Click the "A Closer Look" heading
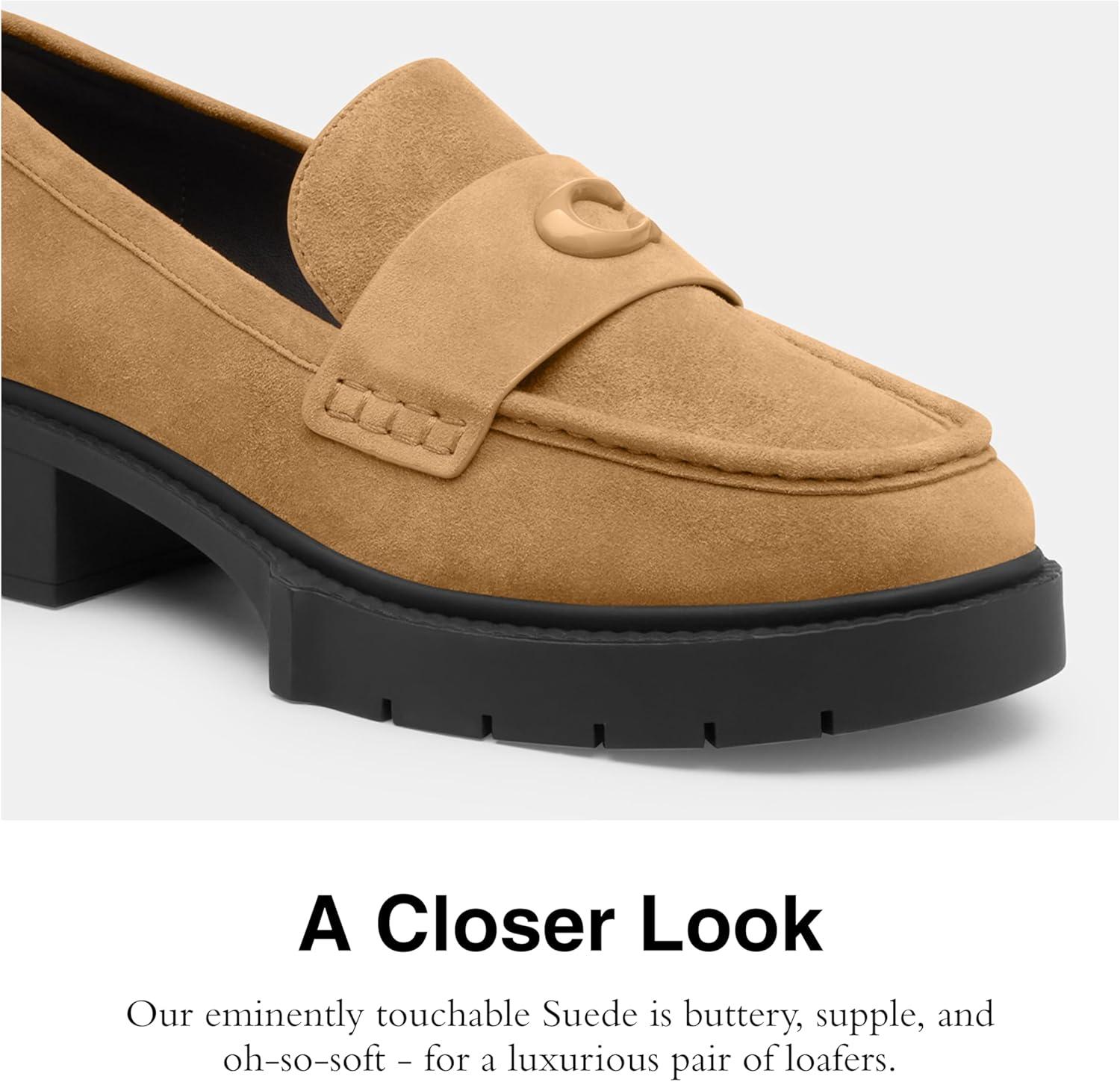1120x1082 pixels. [x=560, y=924]
